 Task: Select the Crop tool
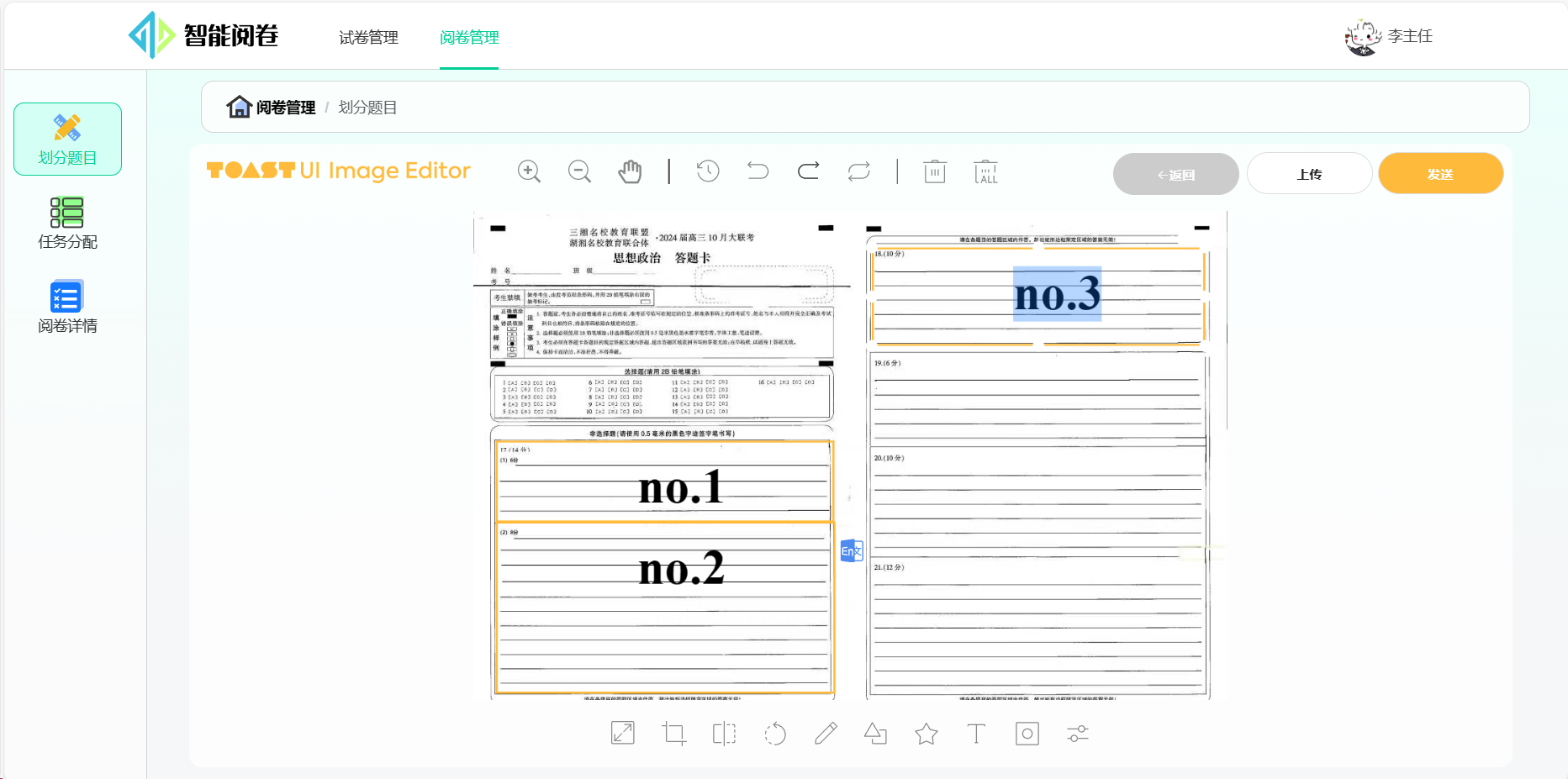click(673, 734)
